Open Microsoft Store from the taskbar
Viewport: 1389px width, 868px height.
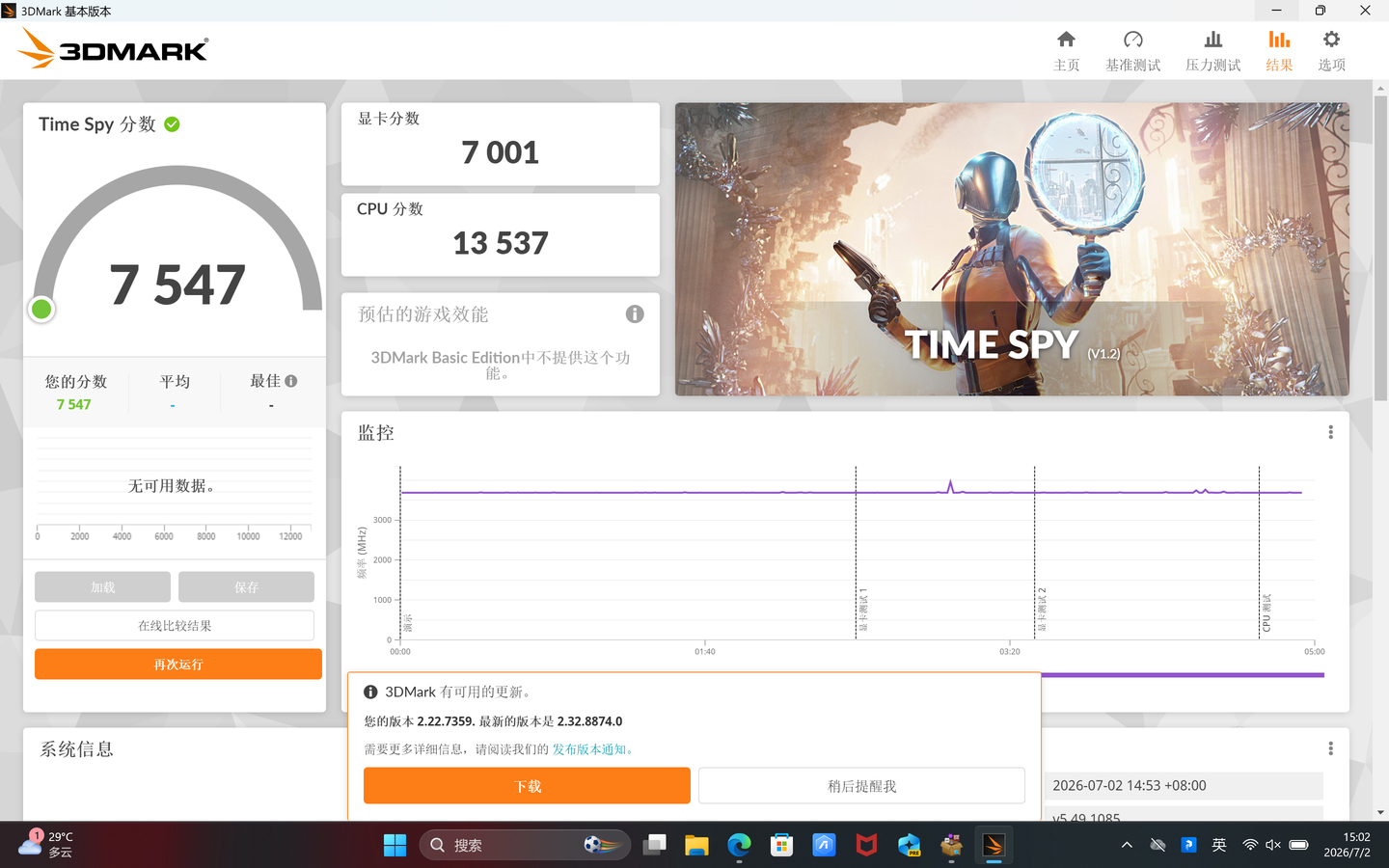[781, 845]
